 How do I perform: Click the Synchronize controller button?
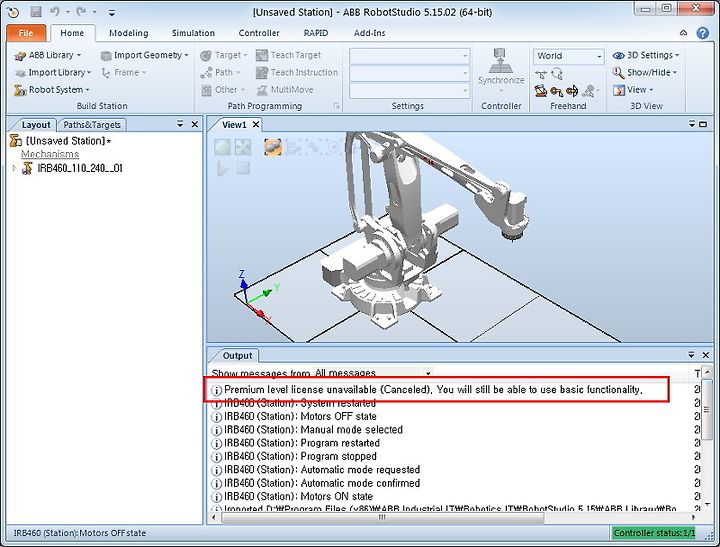(x=501, y=71)
